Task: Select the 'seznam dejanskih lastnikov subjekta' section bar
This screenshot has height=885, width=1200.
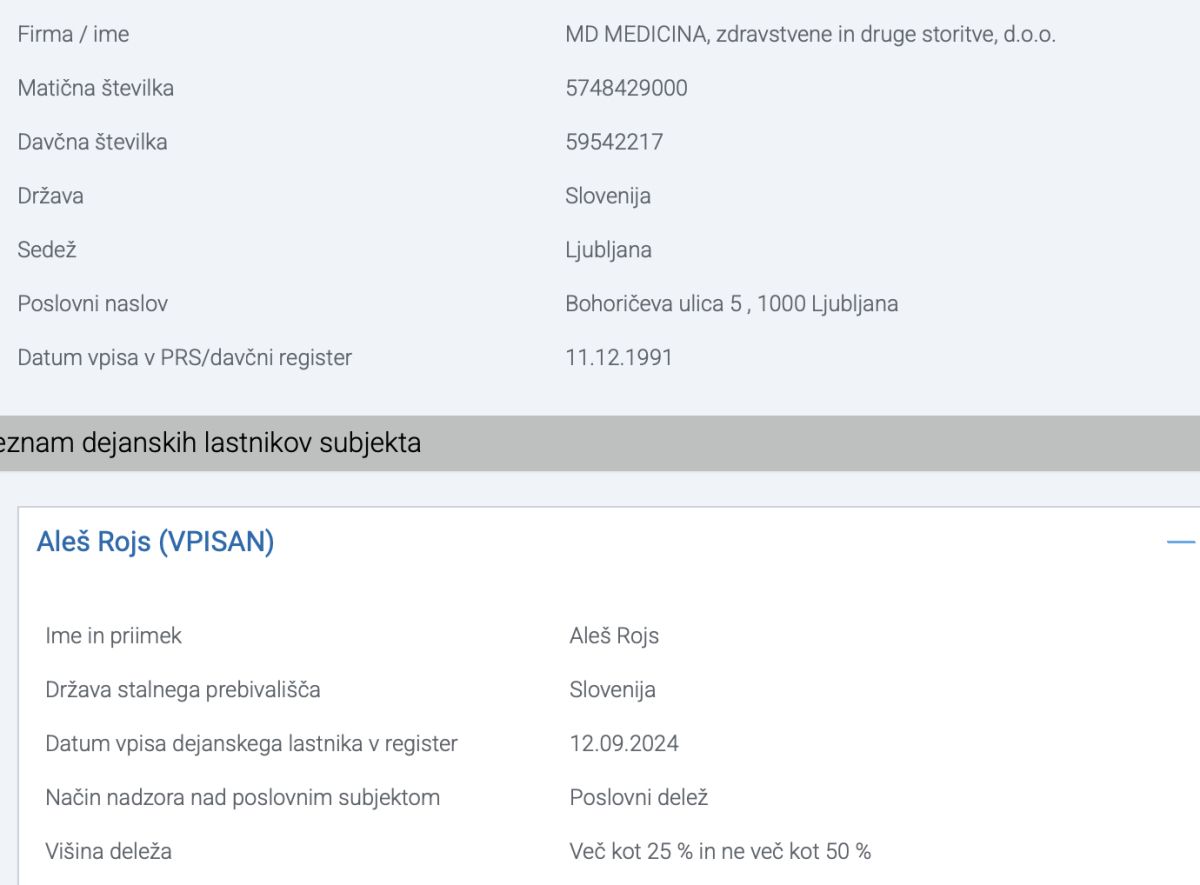Action: pyautogui.click(x=600, y=443)
